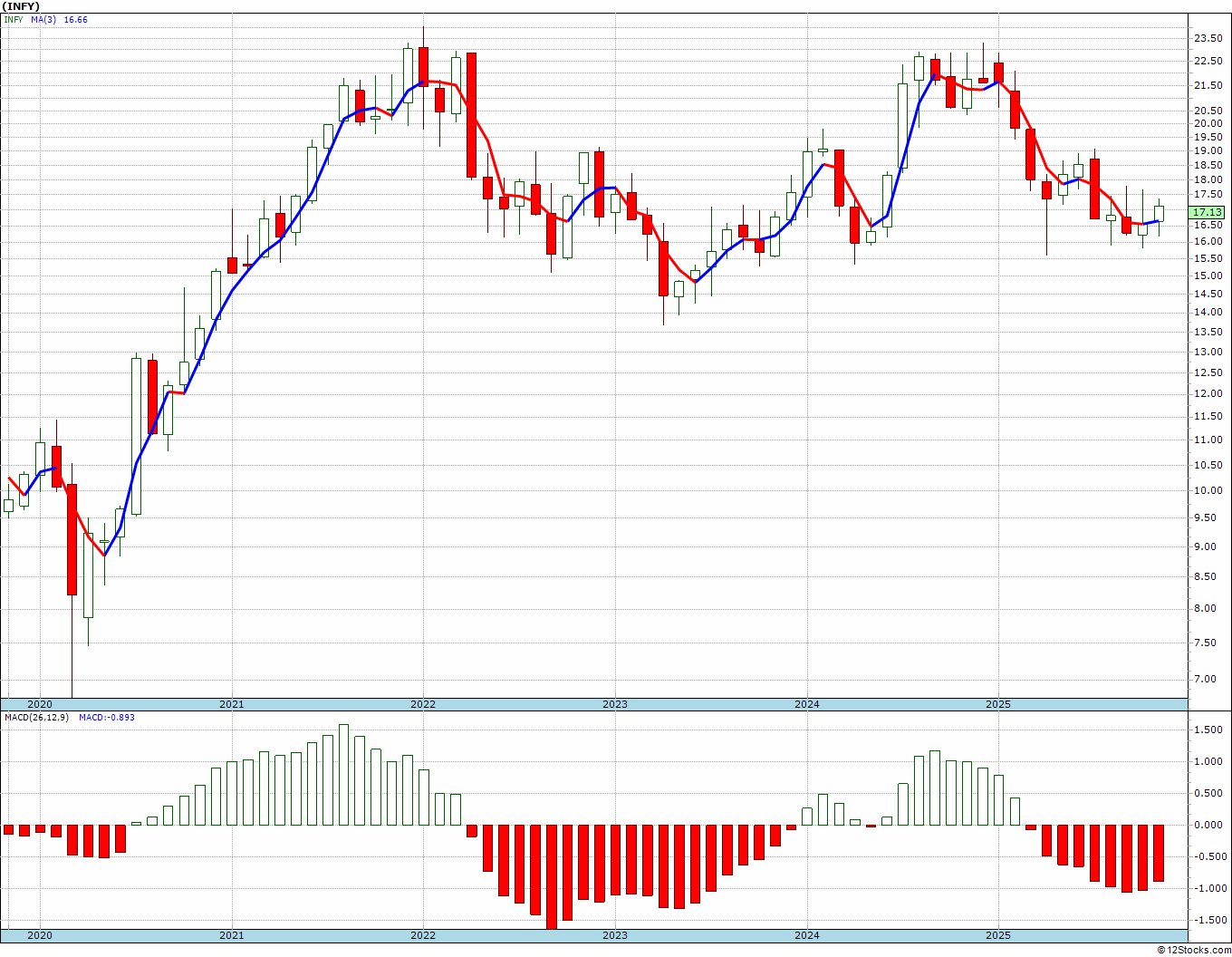Image resolution: width=1232 pixels, height=957 pixels.
Task: Click the MA(3) indicator label
Action: coord(44,19)
